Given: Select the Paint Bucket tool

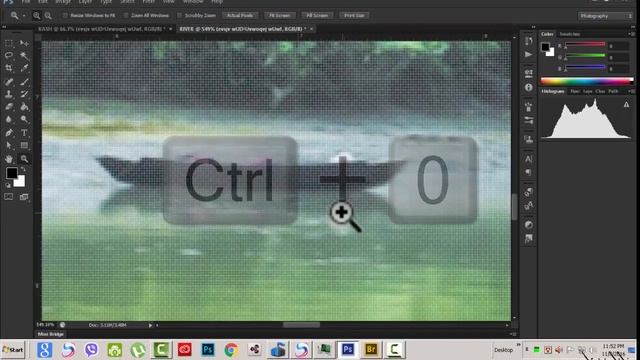Looking at the screenshot, I should tap(24, 107).
